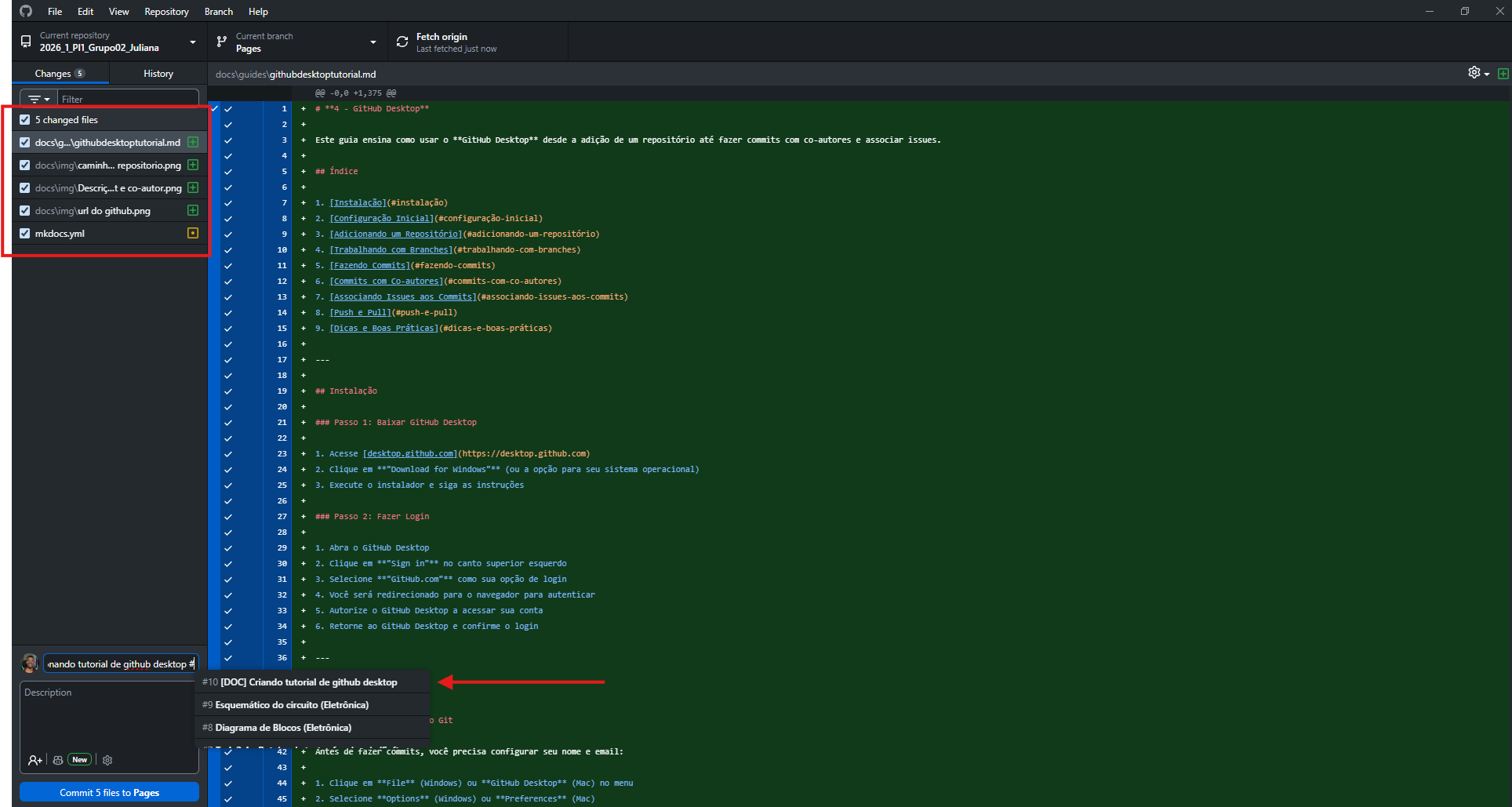Click '### Passo 1: Baixar GitHub Desktop' line

[396, 423]
